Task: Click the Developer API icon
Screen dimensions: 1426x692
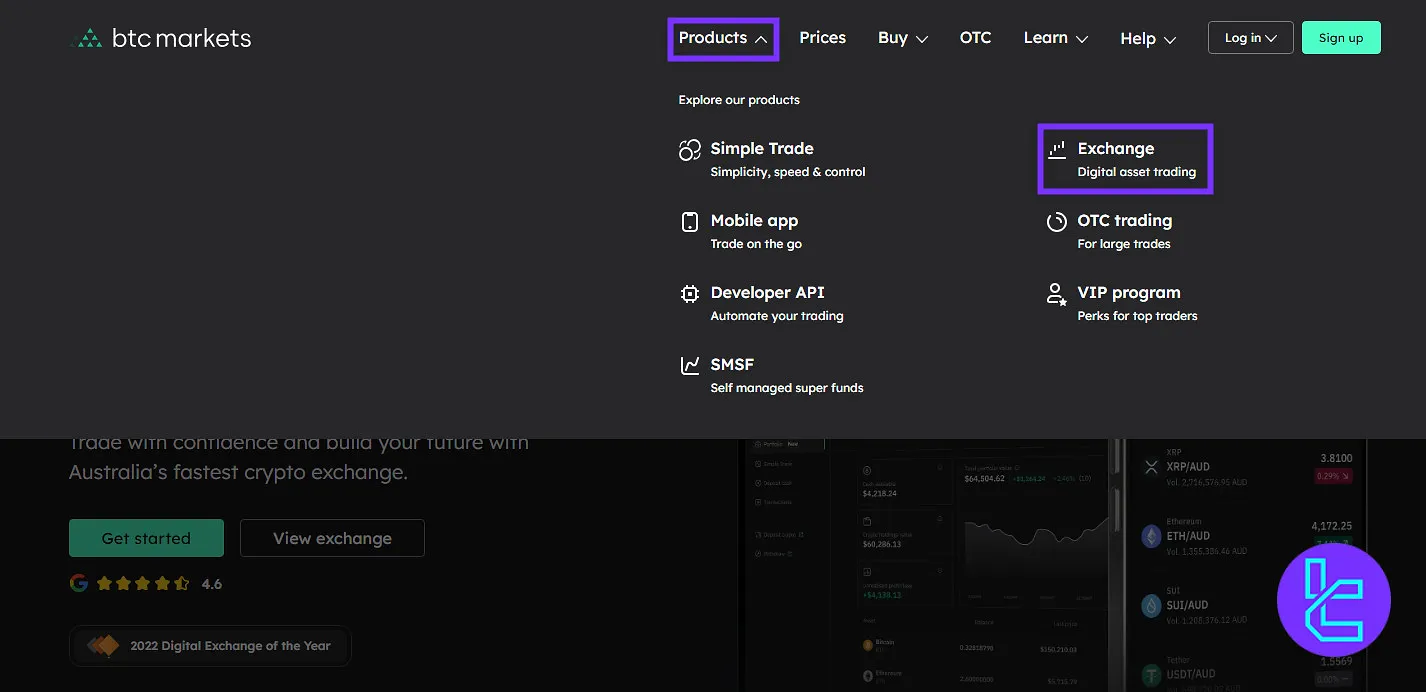Action: point(689,292)
